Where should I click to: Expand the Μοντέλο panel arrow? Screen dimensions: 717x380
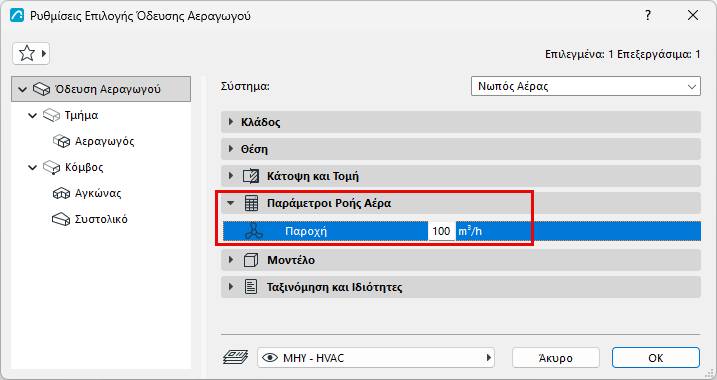[231, 260]
